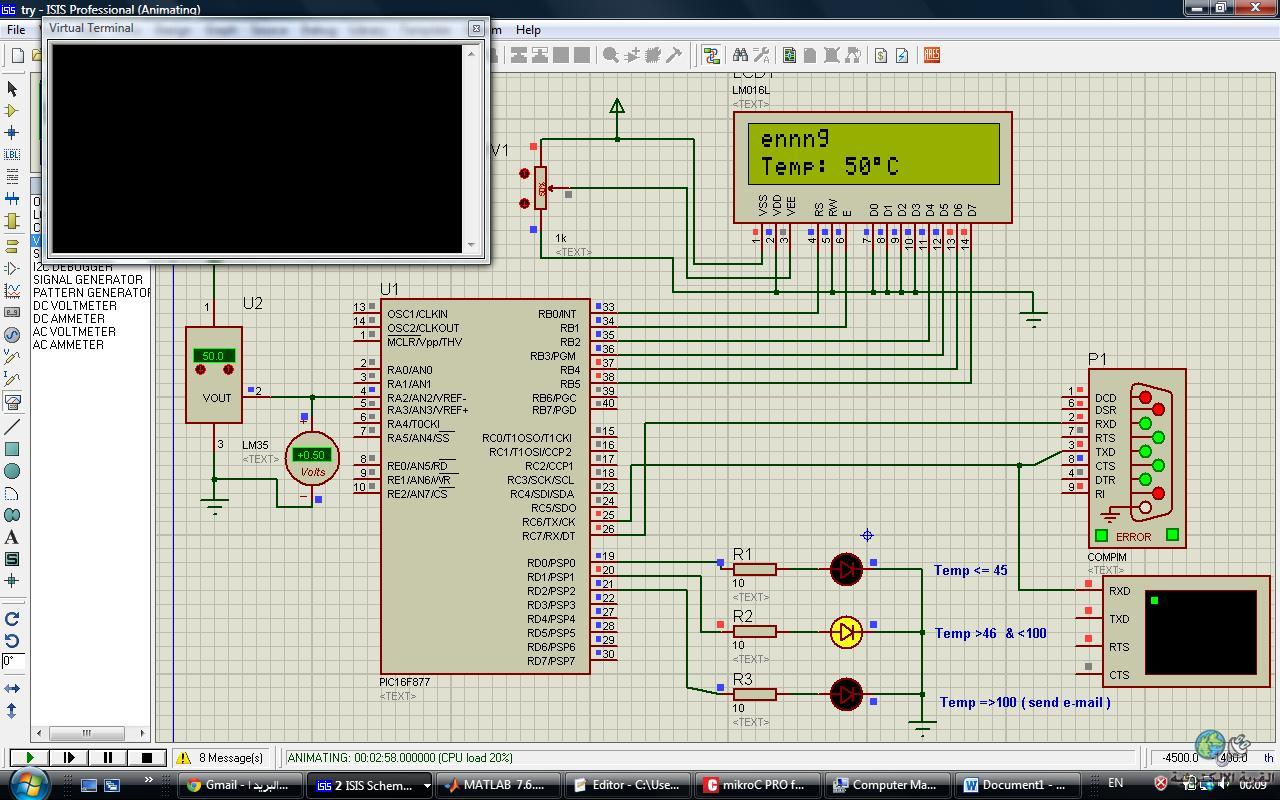This screenshot has height=800, width=1280.
Task: Select the Component Mode tool
Action: click(x=12, y=111)
